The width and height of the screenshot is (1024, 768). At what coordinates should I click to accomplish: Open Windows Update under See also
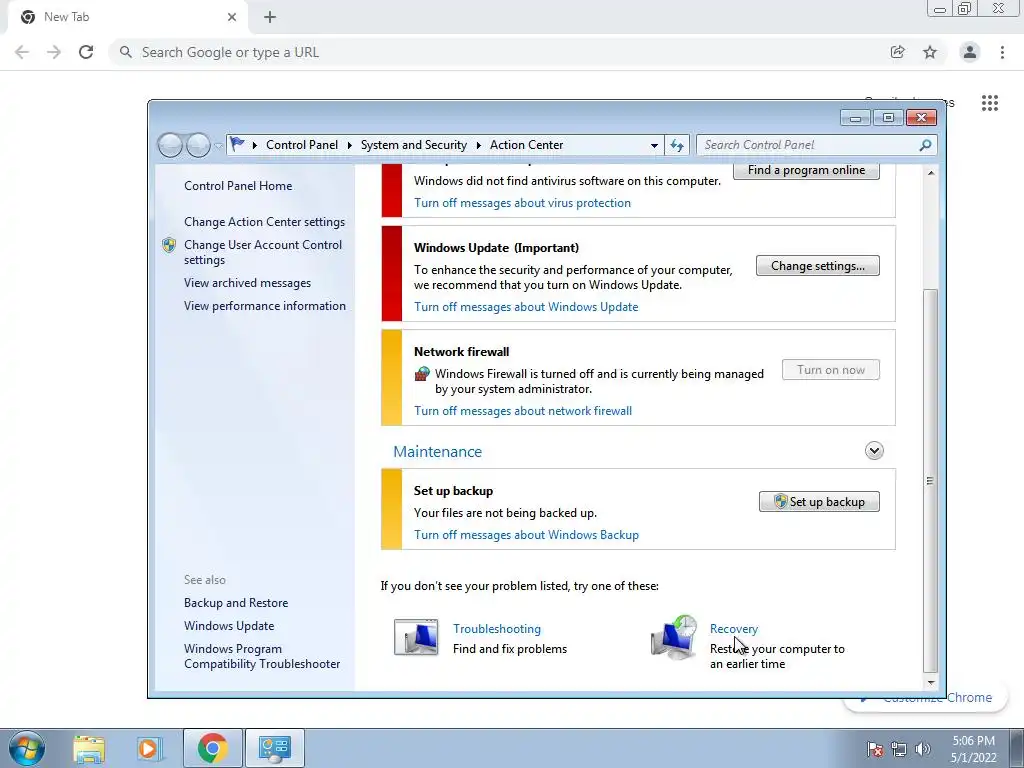click(229, 626)
